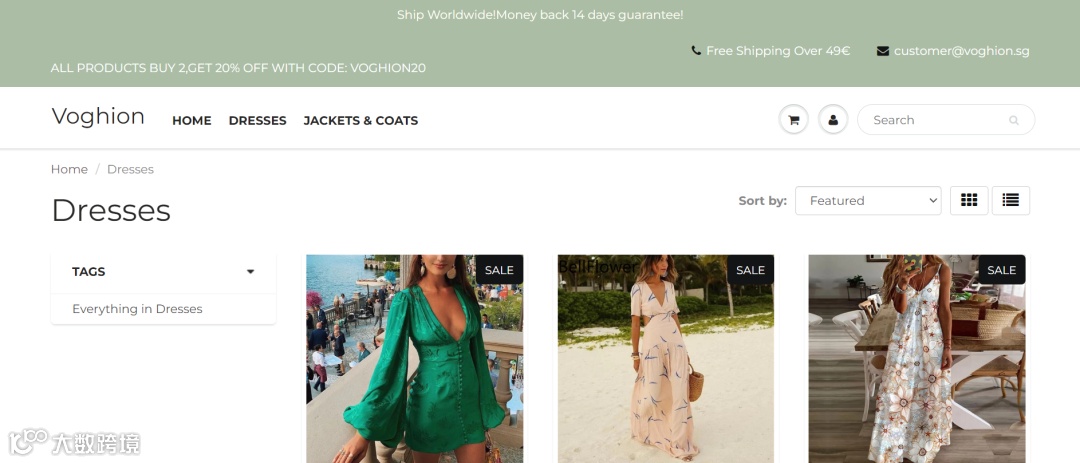The width and height of the screenshot is (1080, 463).
Task: Click the search magnifier icon
Action: click(1013, 120)
